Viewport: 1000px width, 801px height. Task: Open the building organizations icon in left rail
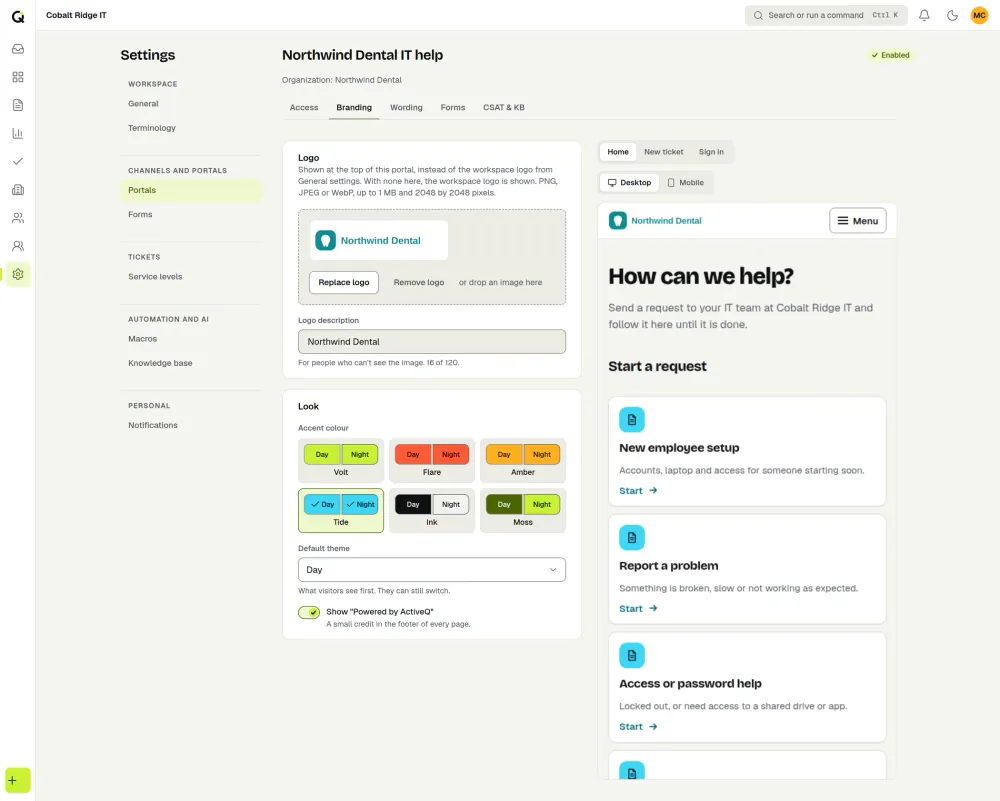click(18, 189)
